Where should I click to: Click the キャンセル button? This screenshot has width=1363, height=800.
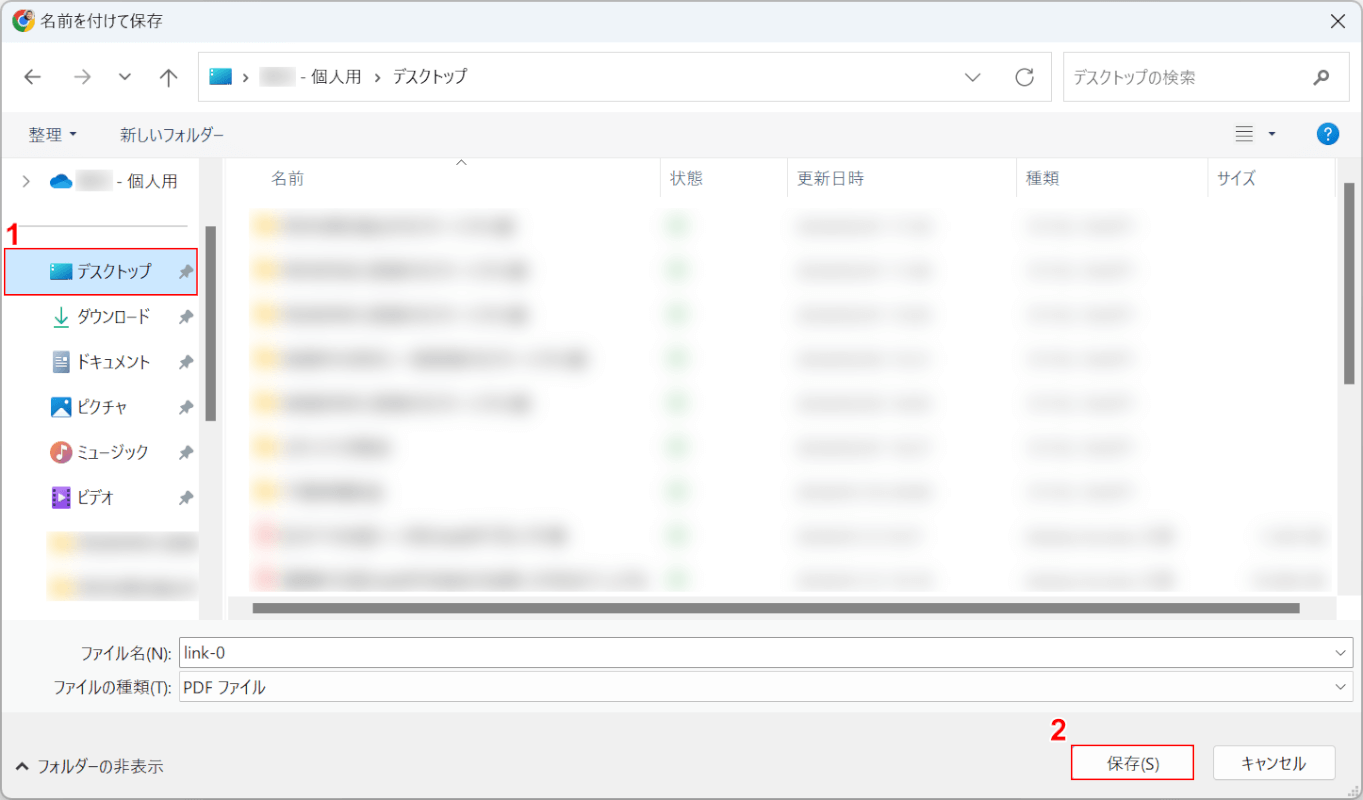click(x=1273, y=763)
